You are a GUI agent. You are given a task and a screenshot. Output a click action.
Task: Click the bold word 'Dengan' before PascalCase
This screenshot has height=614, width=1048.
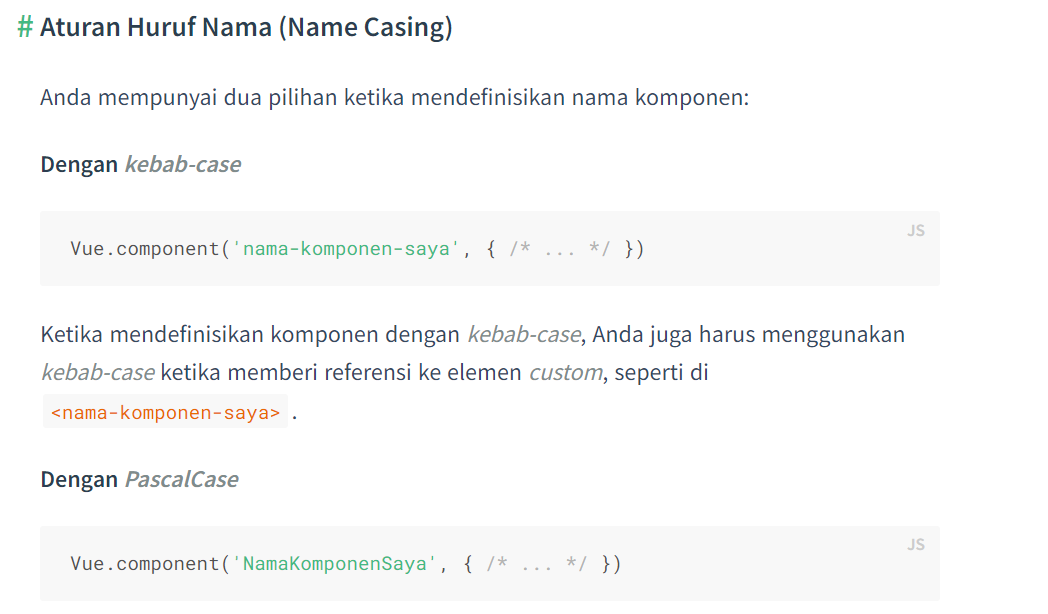click(79, 480)
